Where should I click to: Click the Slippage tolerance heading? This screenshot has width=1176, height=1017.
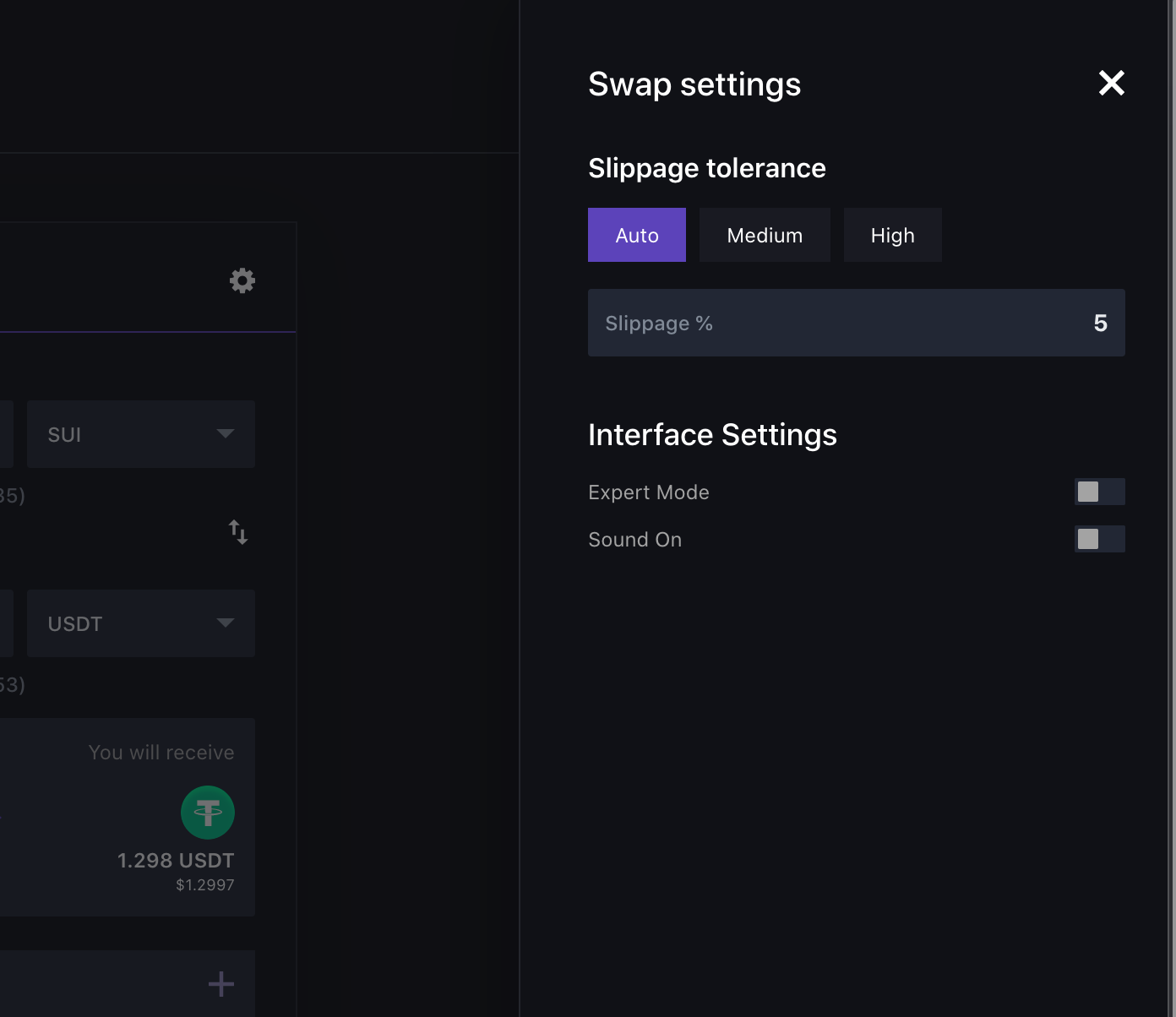[x=707, y=168]
